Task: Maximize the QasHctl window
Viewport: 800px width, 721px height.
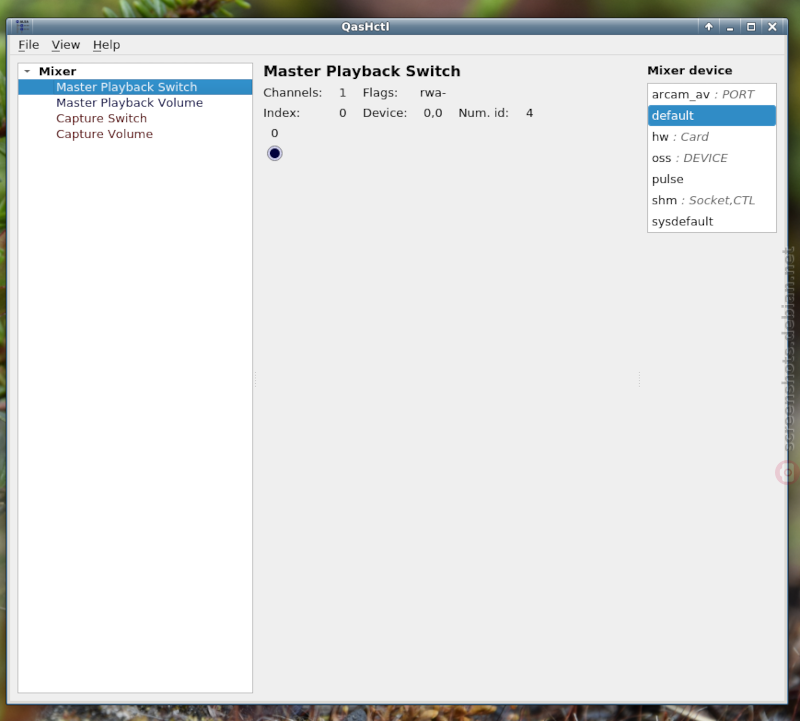Action: 751,27
